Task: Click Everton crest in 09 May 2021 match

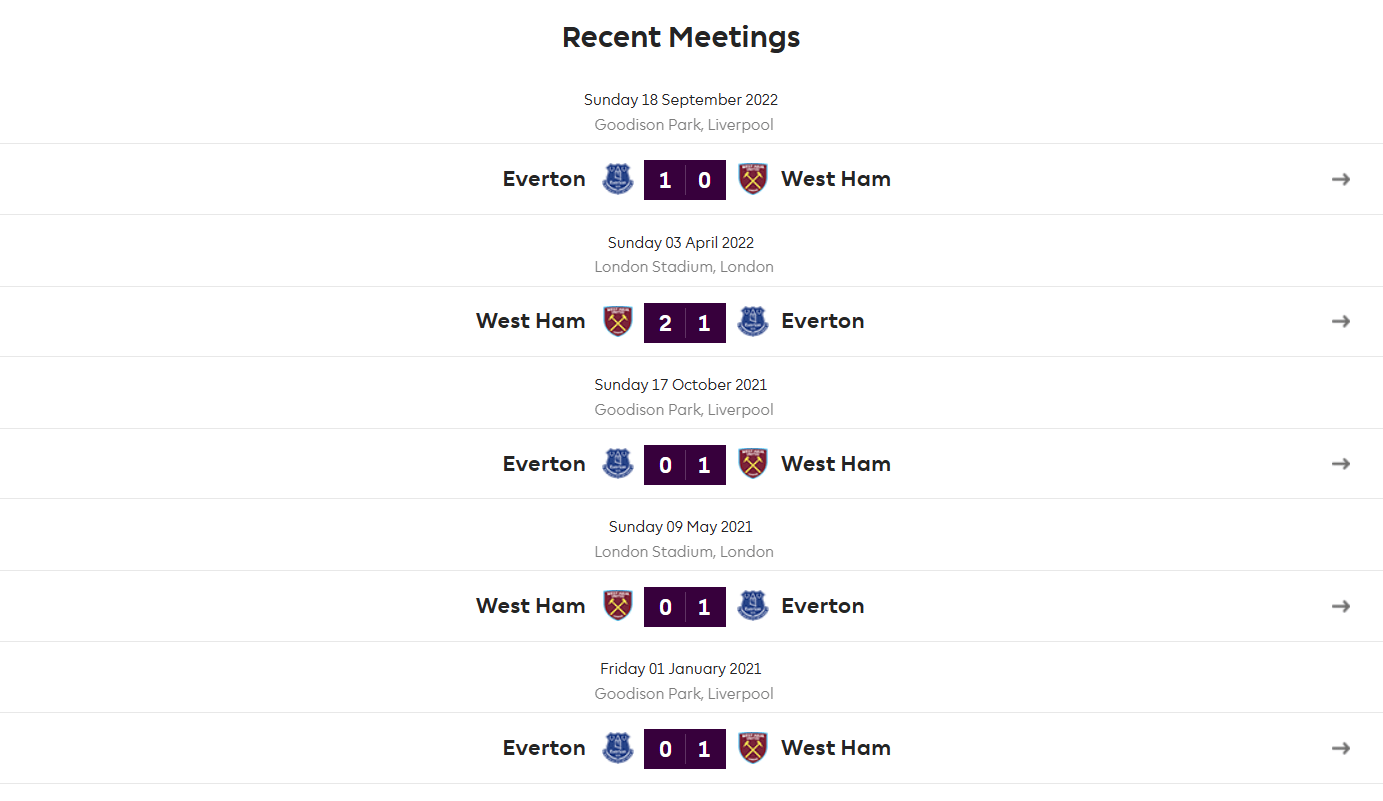Action: coord(753,606)
